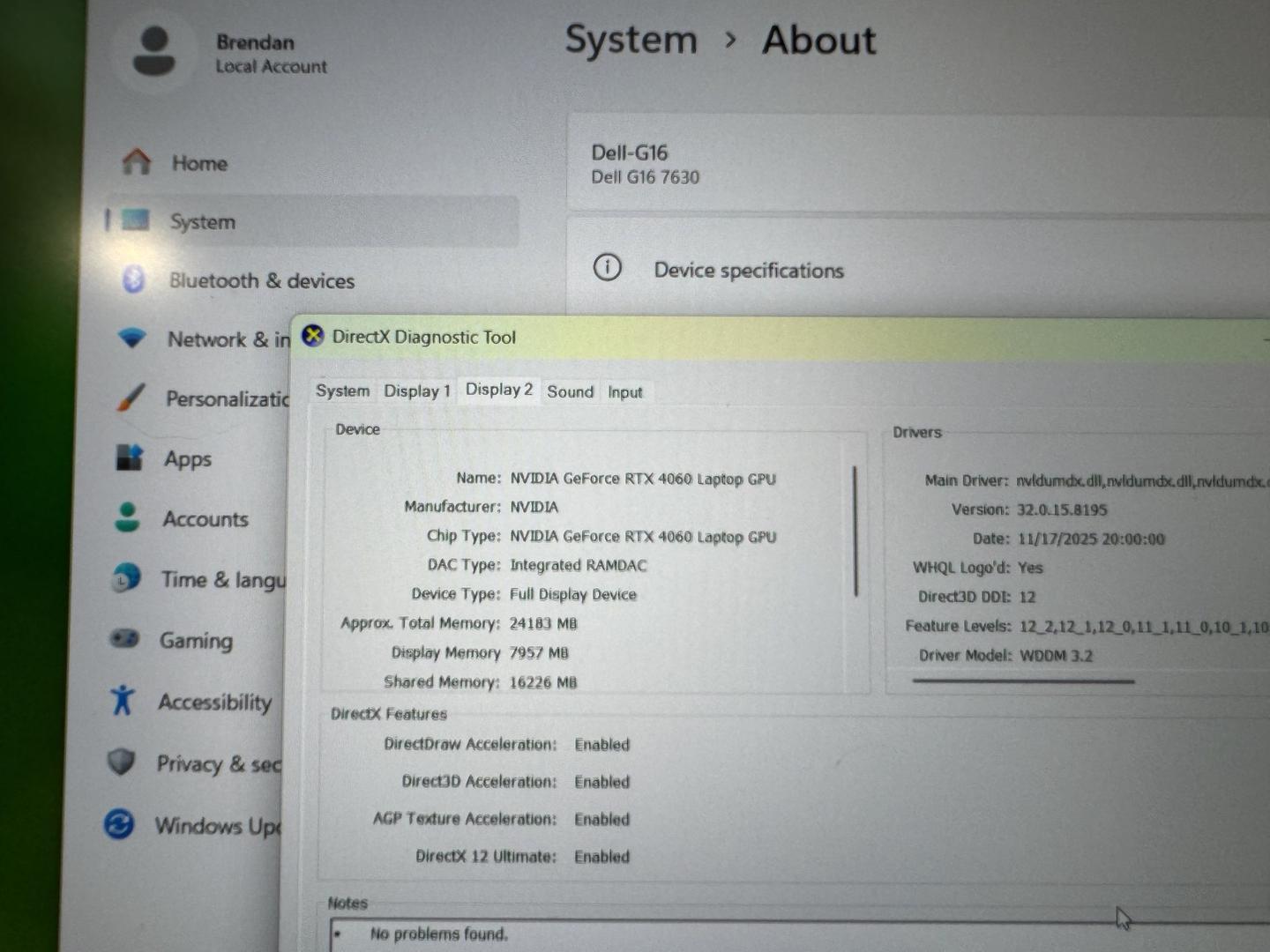Click the Home icon in sidebar
This screenshot has height=952, width=1270.
[137, 162]
